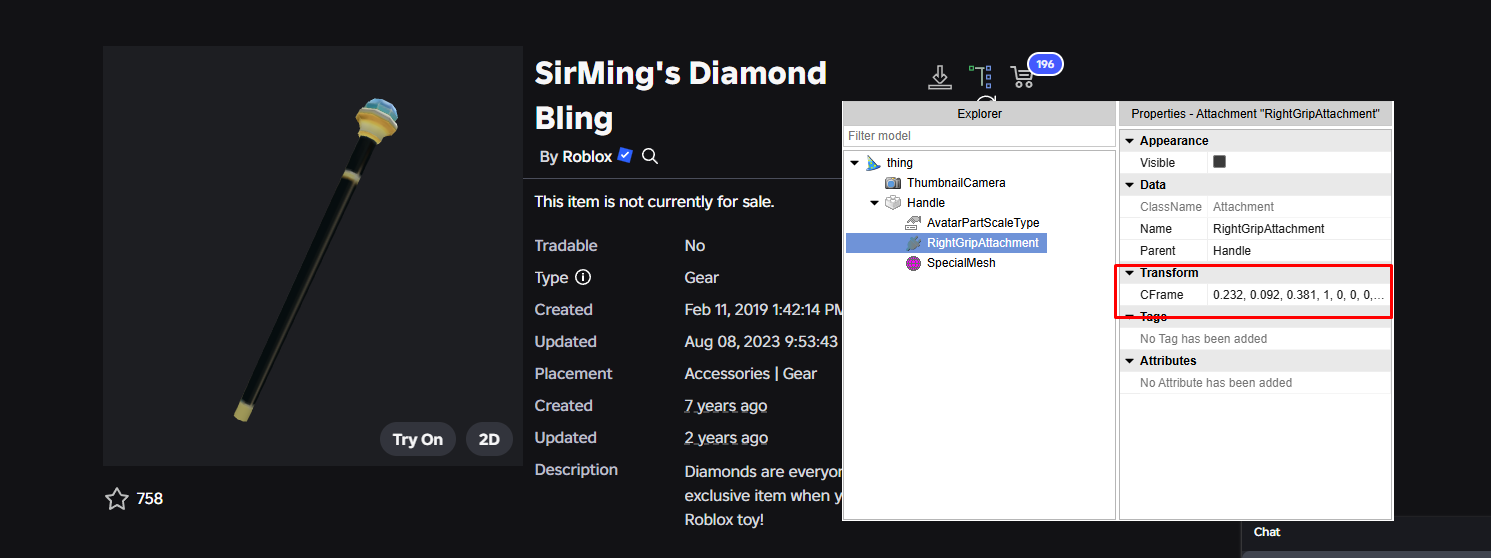Screen dimensions: 1491x558
Task: Click 'No Attribute has been added' text
Action: (x=1216, y=383)
